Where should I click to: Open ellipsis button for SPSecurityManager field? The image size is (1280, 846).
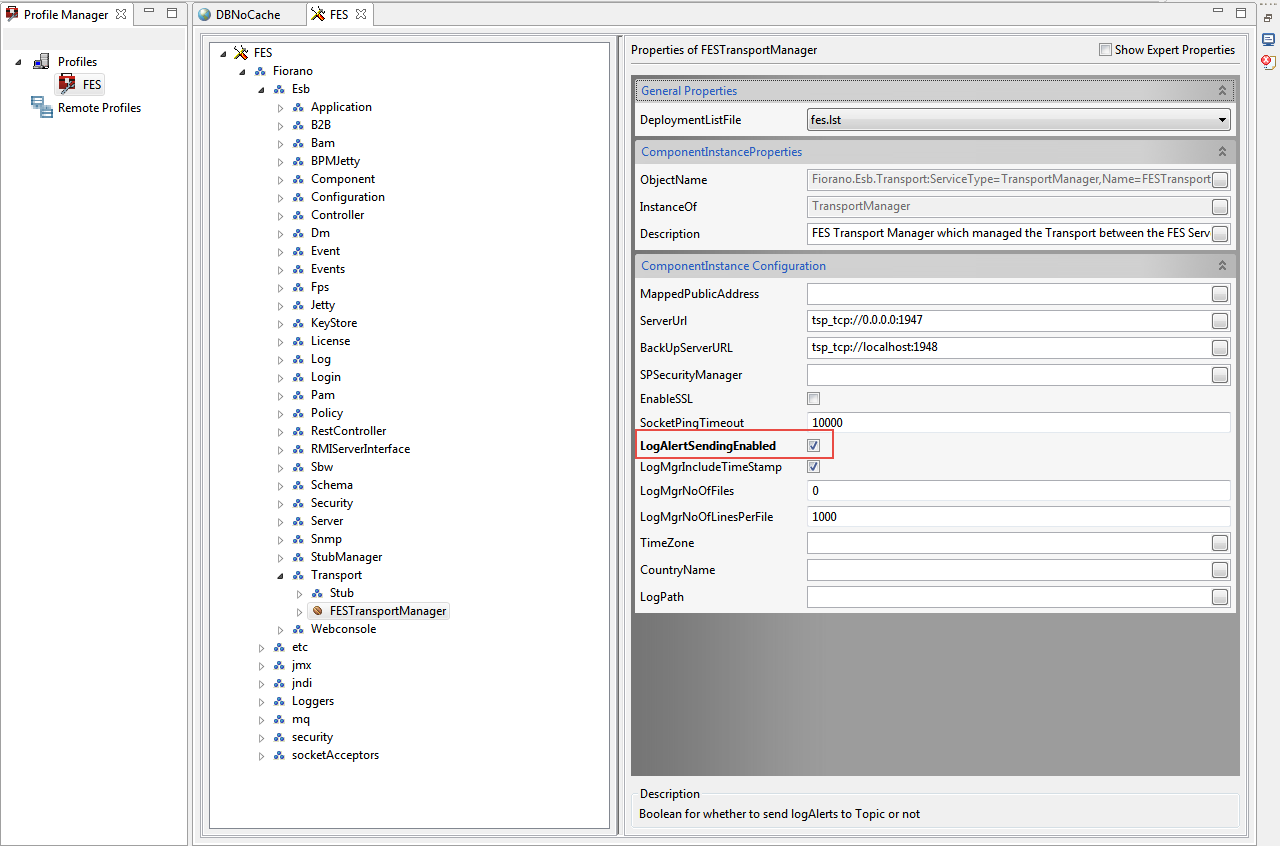pyautogui.click(x=1220, y=375)
